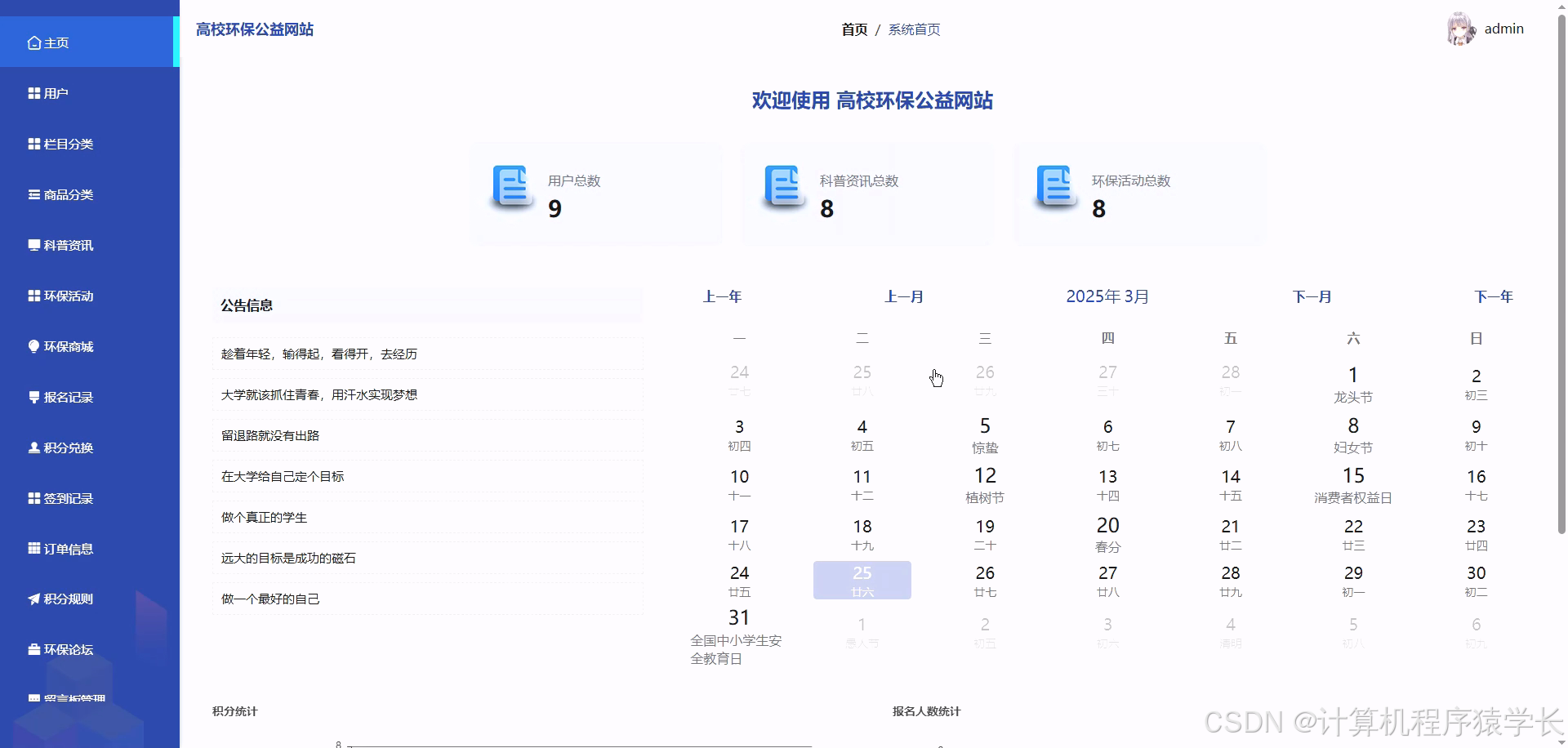Click the admin avatar picture
This screenshot has height=748, width=1568.
1461,29
